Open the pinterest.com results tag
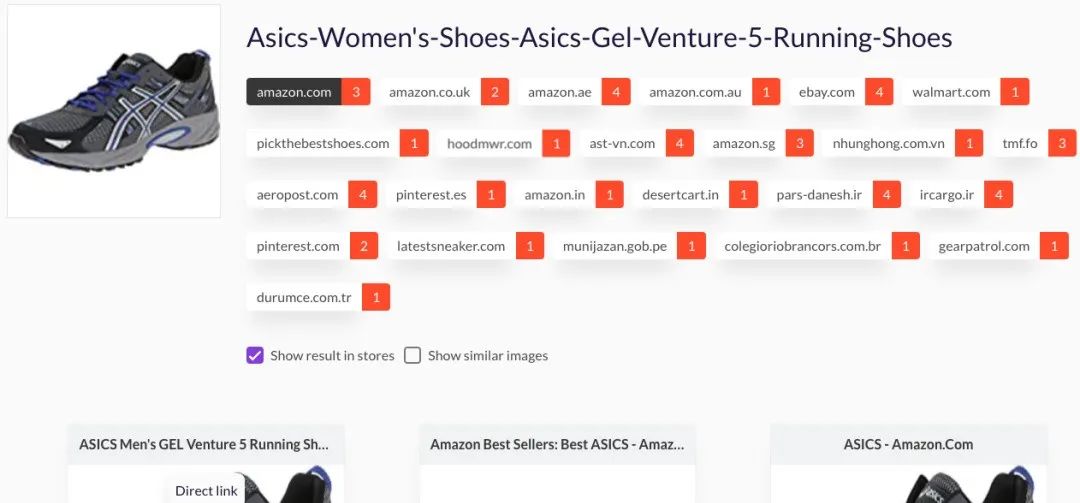The width and height of the screenshot is (1080, 503). point(298,246)
